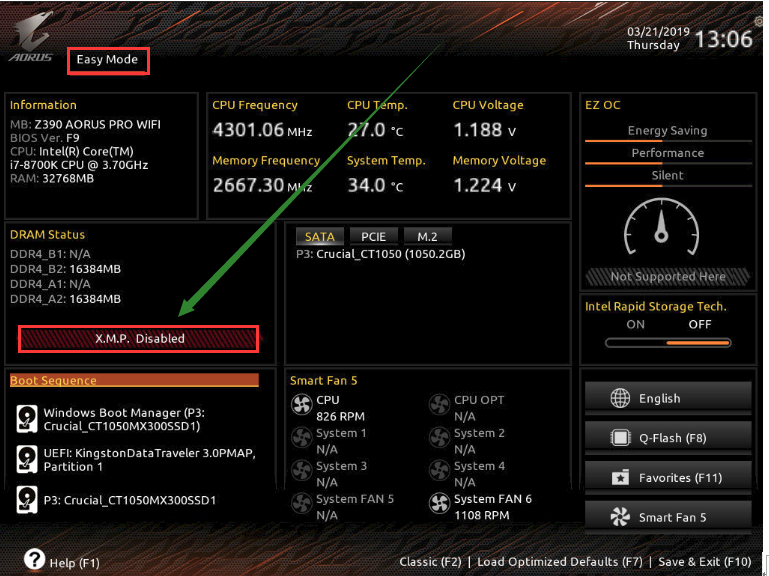The image size is (769, 576).
Task: Switch Intel Rapid Storage Tech to ON
Action: (635, 324)
